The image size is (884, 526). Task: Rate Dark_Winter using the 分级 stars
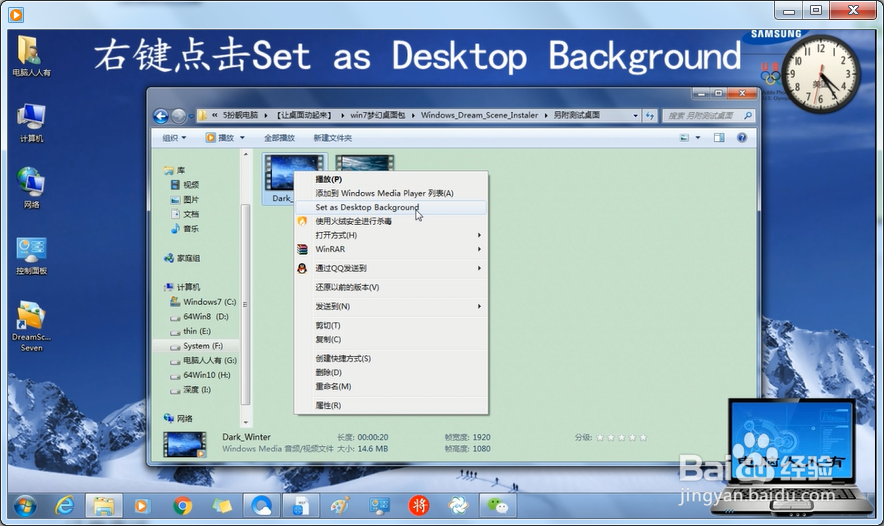tap(622, 437)
